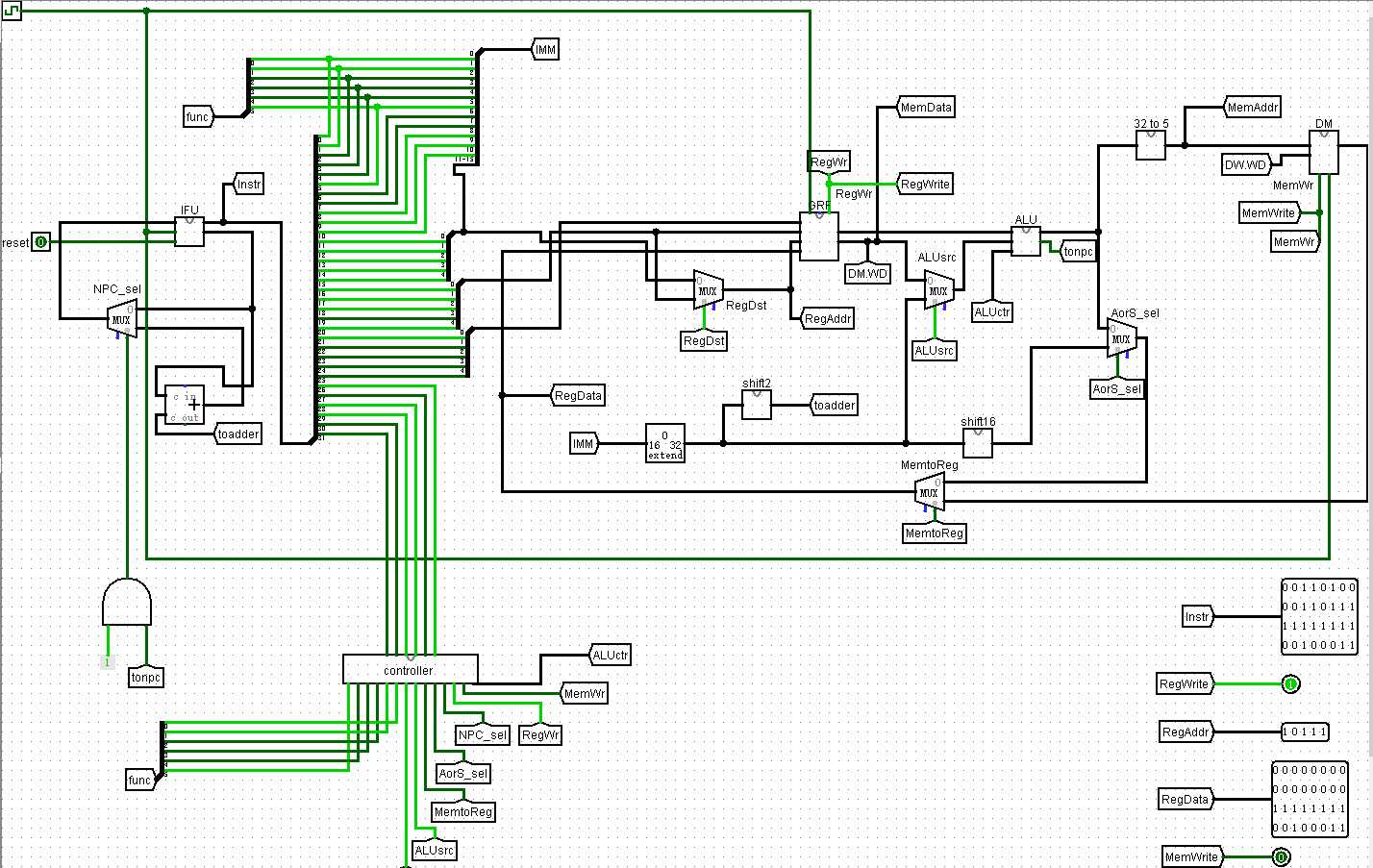Select the MemtoReg multiplexer
The width and height of the screenshot is (1373, 868).
point(929,492)
